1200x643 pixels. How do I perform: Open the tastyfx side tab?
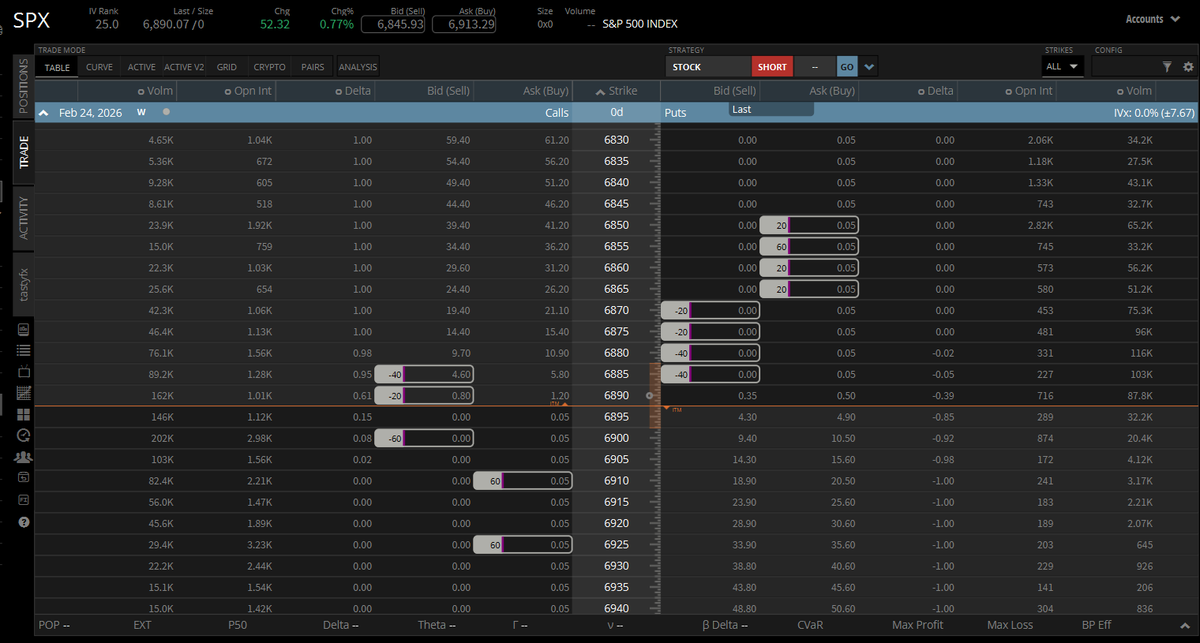point(23,283)
